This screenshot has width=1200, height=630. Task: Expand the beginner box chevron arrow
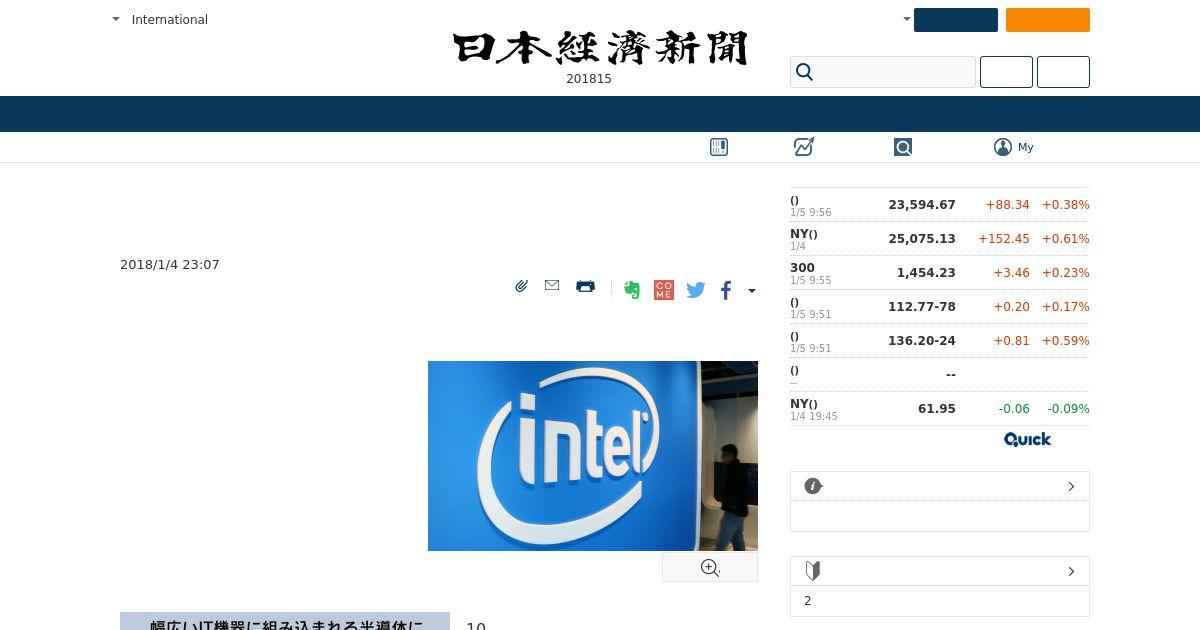point(1071,571)
